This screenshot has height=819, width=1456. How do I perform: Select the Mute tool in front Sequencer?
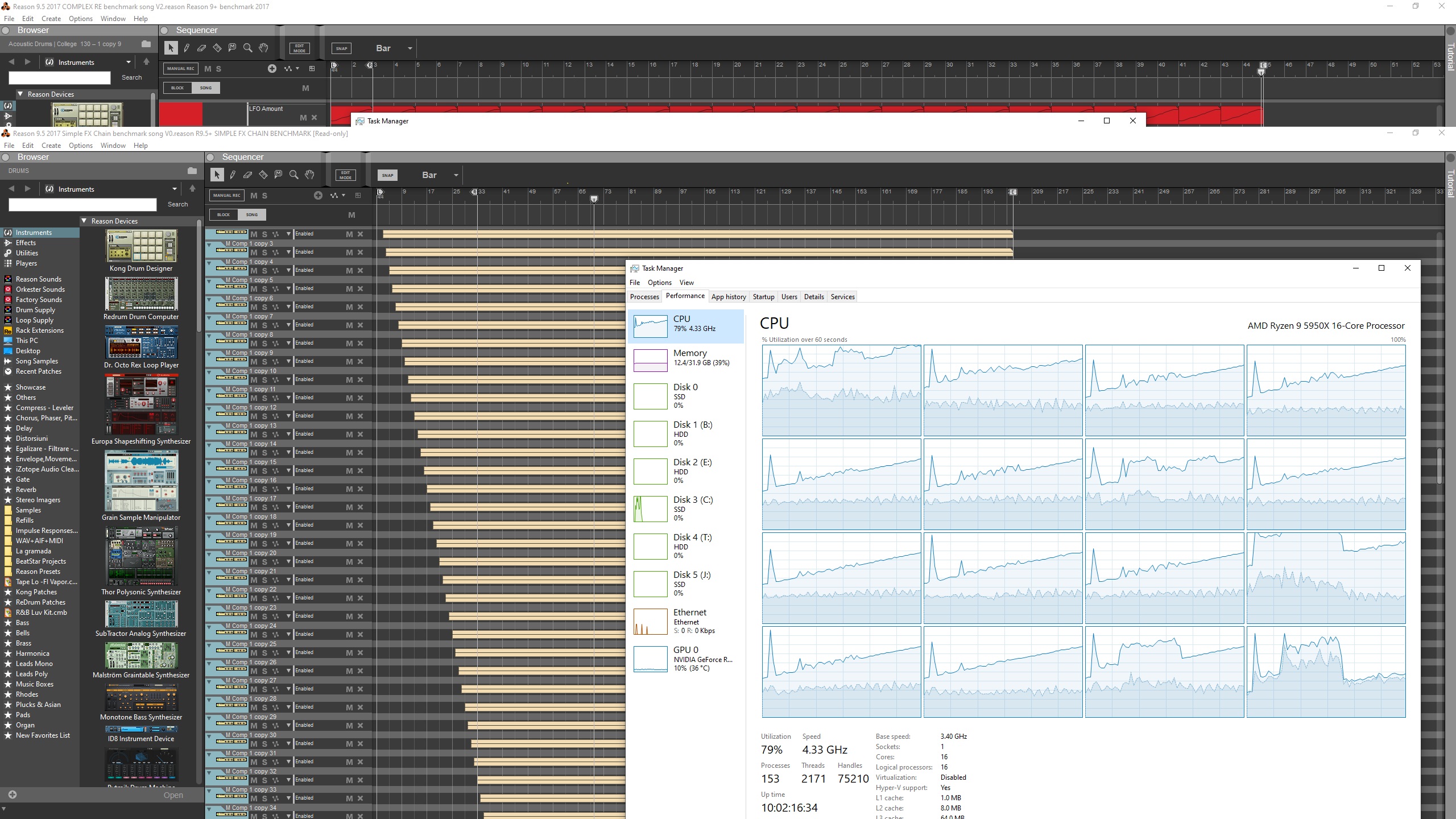[x=278, y=175]
